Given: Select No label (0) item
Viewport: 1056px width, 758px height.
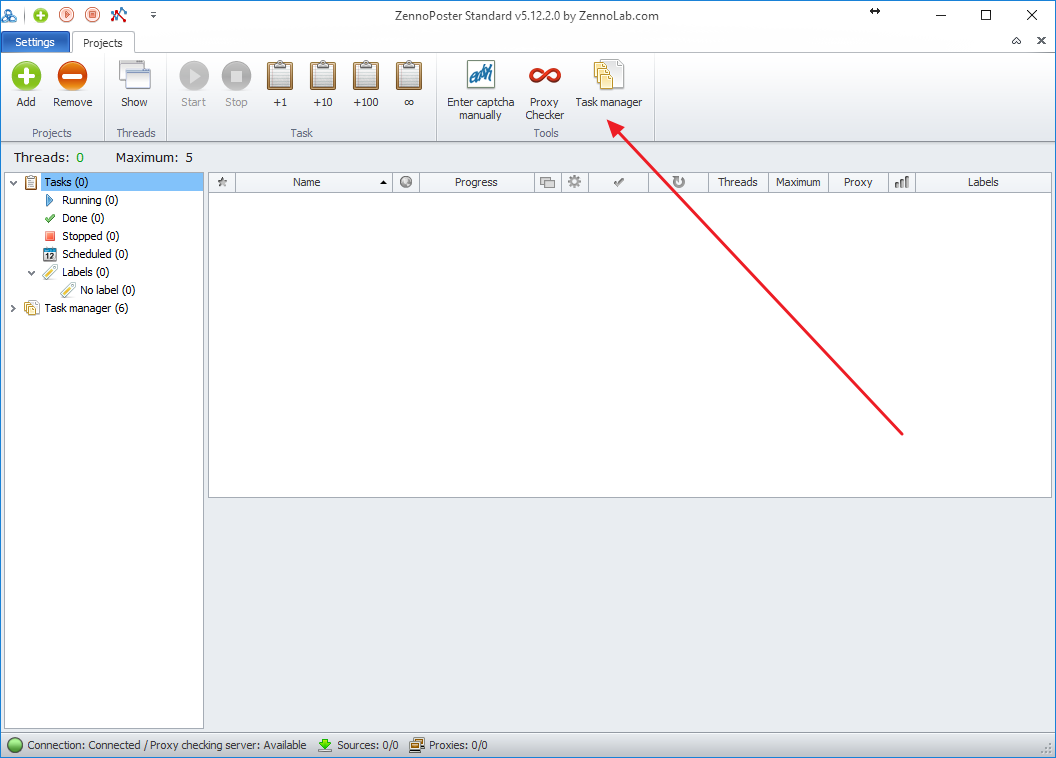Looking at the screenshot, I should coord(108,290).
